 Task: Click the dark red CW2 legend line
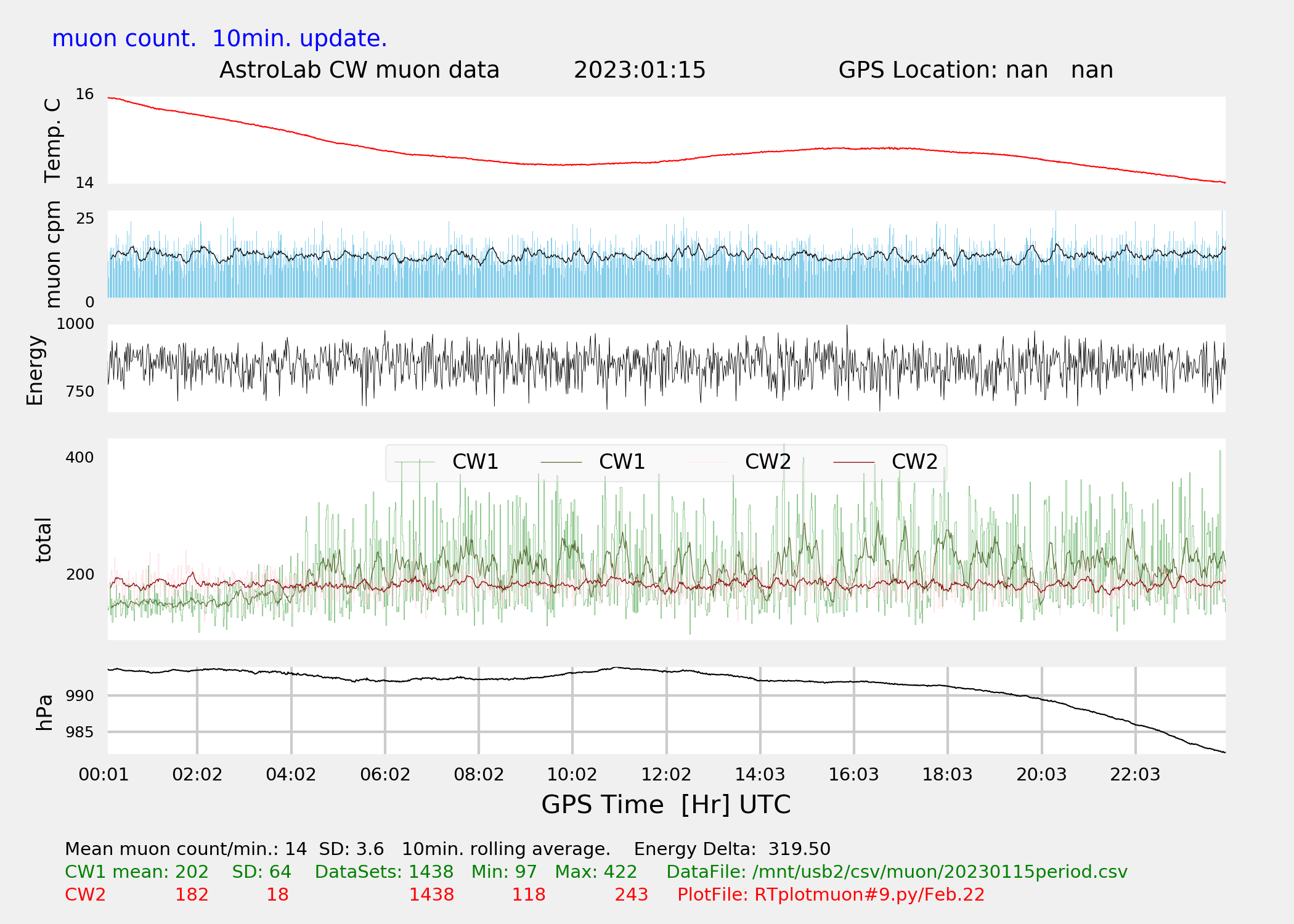coord(853,462)
